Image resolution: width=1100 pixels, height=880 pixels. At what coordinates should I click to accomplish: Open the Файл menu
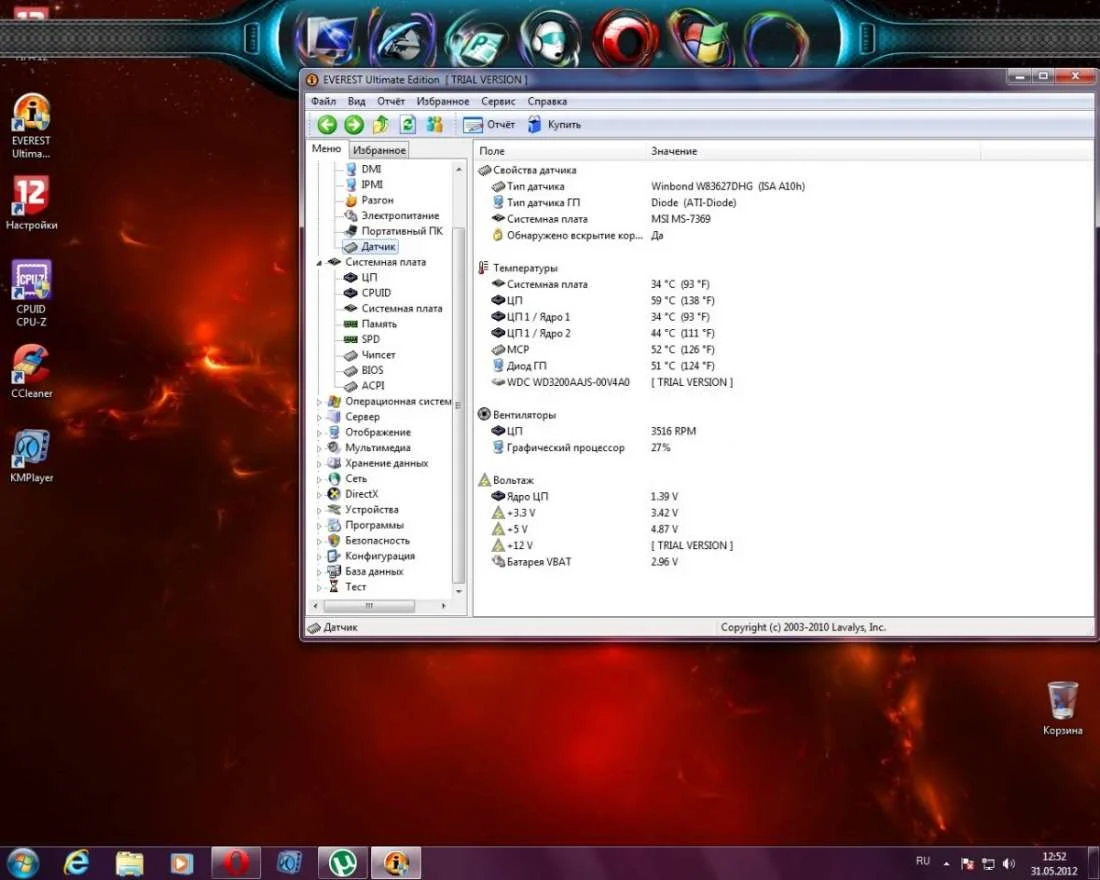323,101
